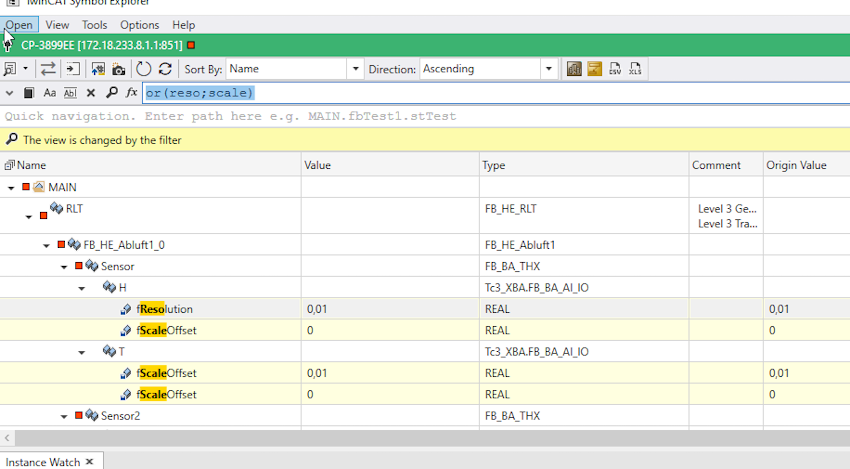Sort by the Value column header
Image resolution: width=850 pixels, height=469 pixels.
tap(390, 165)
